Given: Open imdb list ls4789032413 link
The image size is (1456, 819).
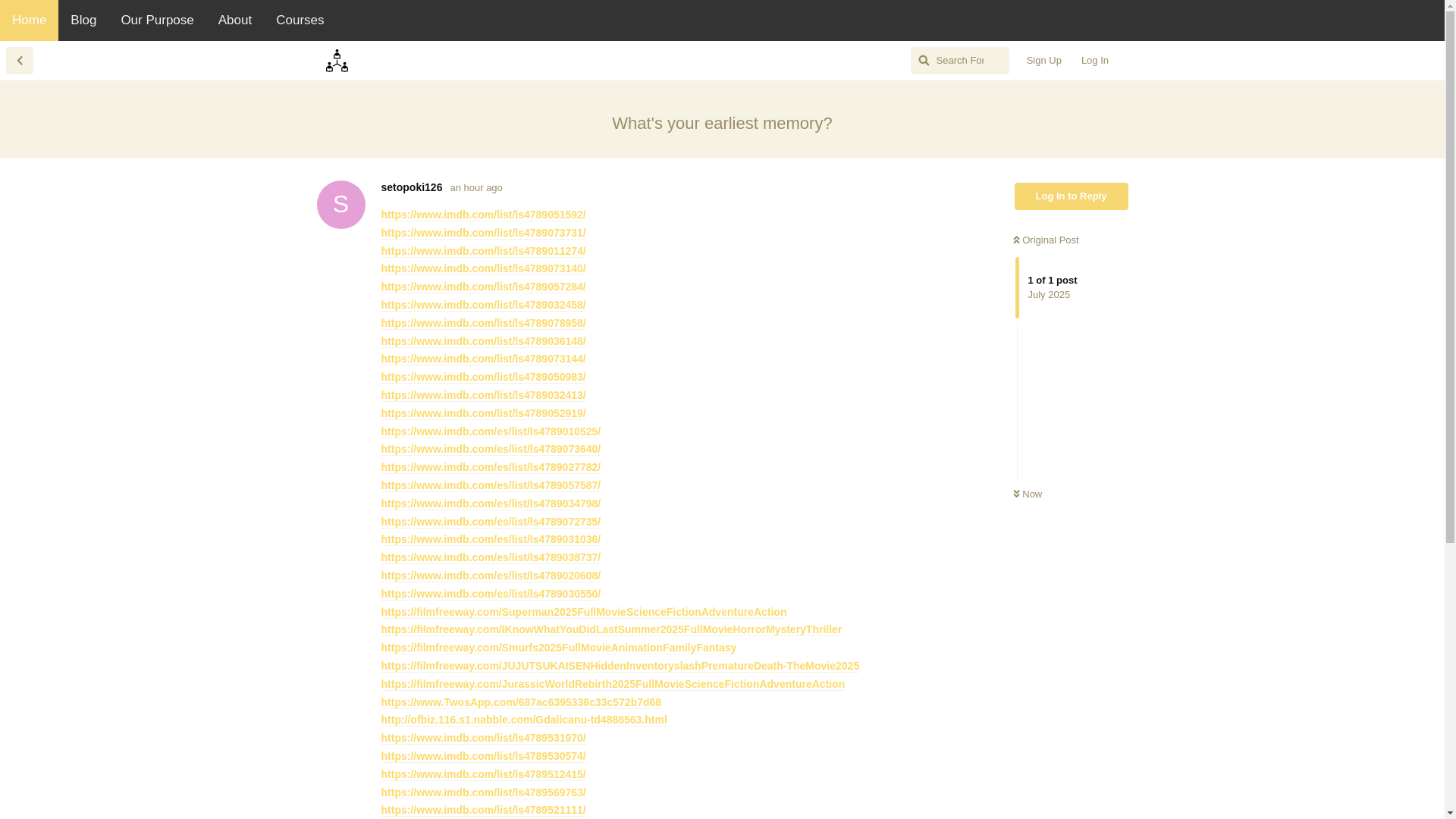Looking at the screenshot, I should (483, 396).
